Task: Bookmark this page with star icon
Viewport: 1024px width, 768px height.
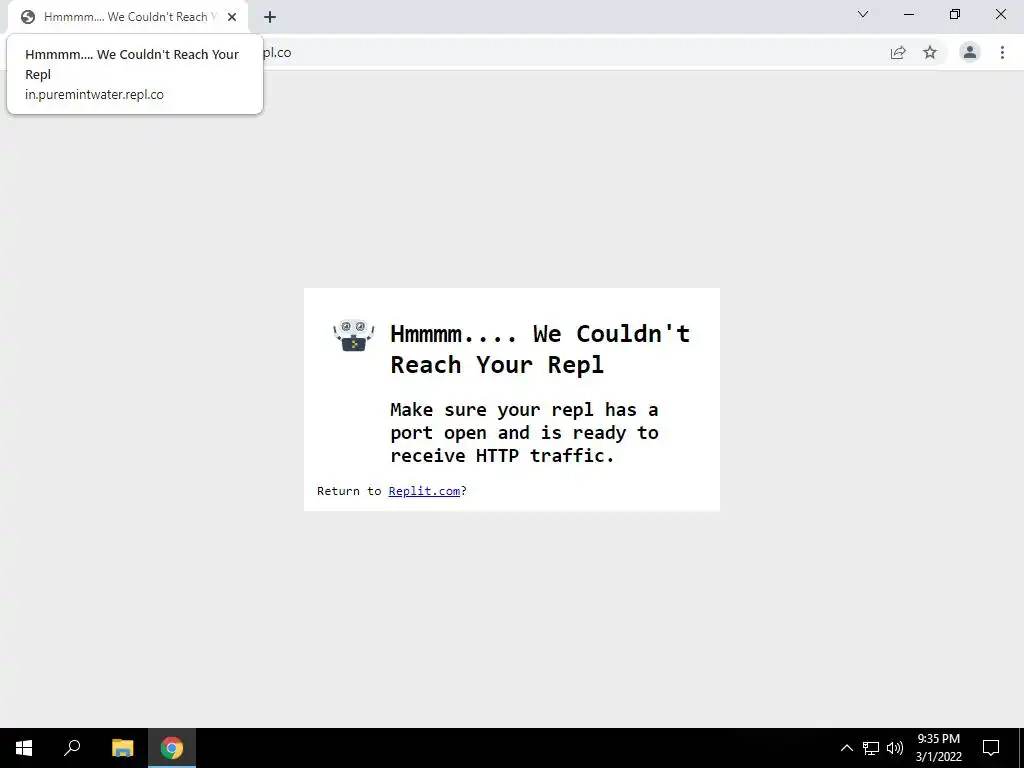Action: click(930, 52)
